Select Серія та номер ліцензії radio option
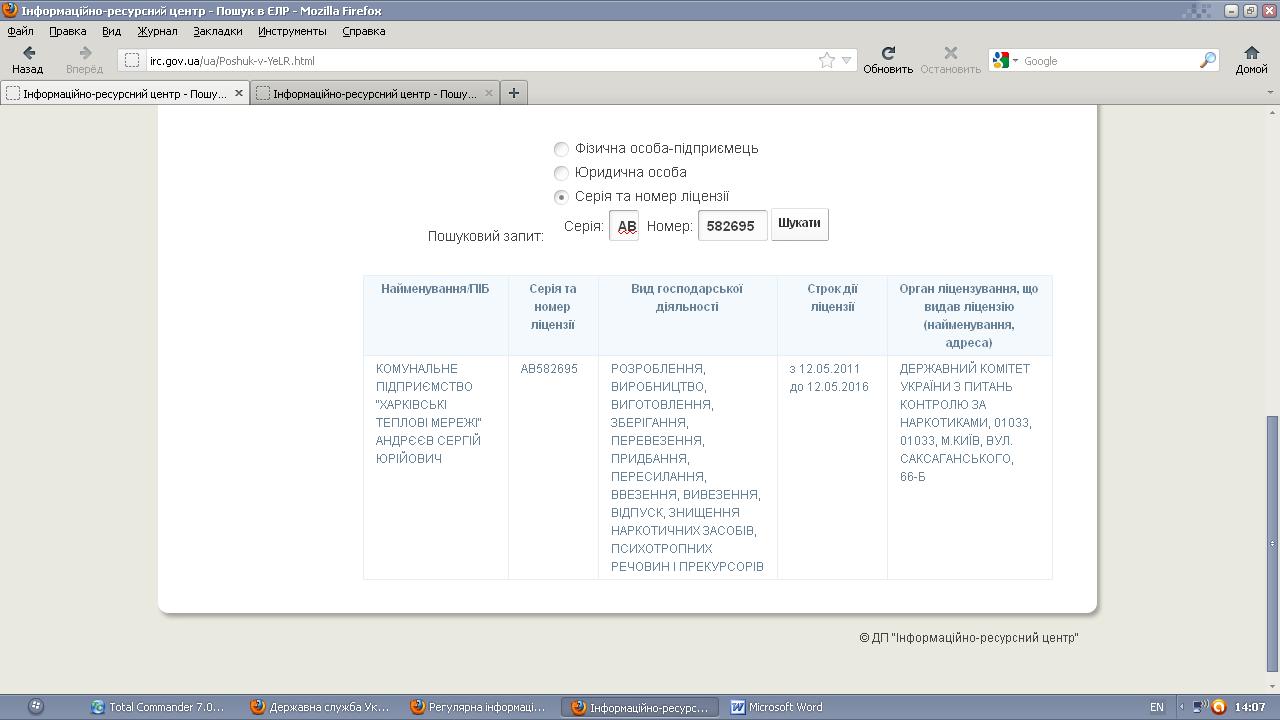The width and height of the screenshot is (1280, 720). (x=561, y=197)
